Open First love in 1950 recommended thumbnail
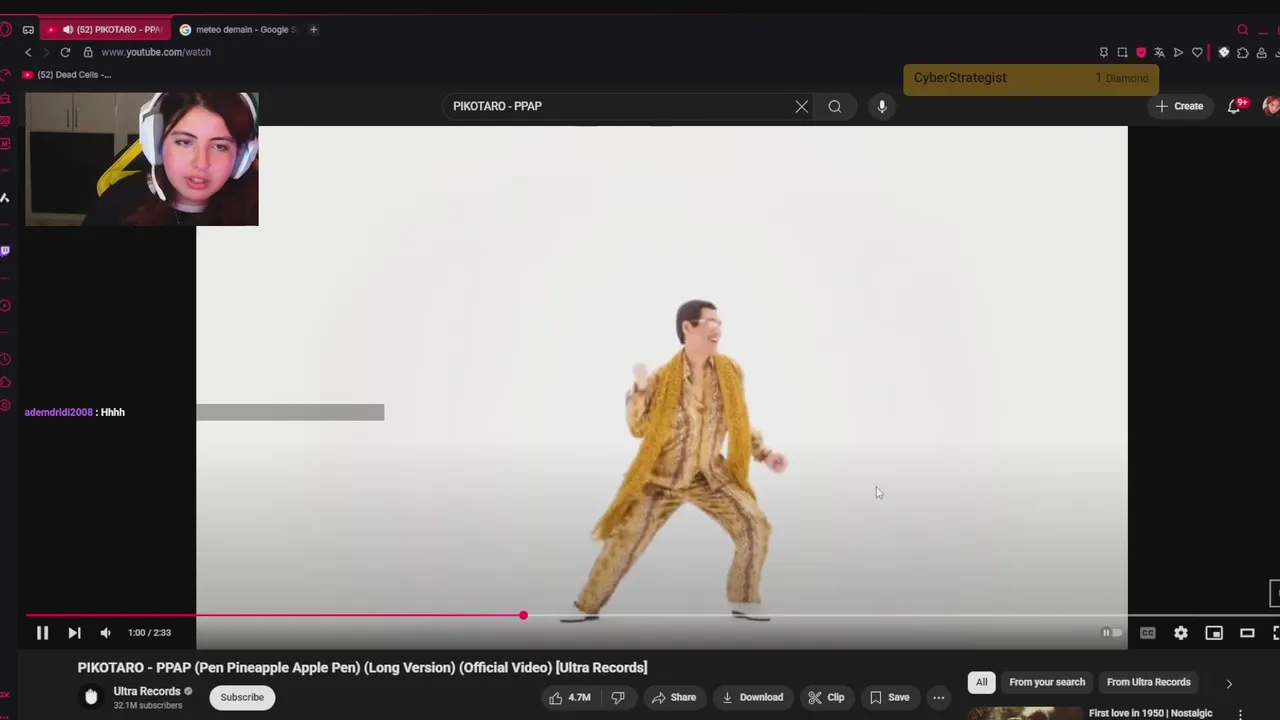 pos(1025,713)
